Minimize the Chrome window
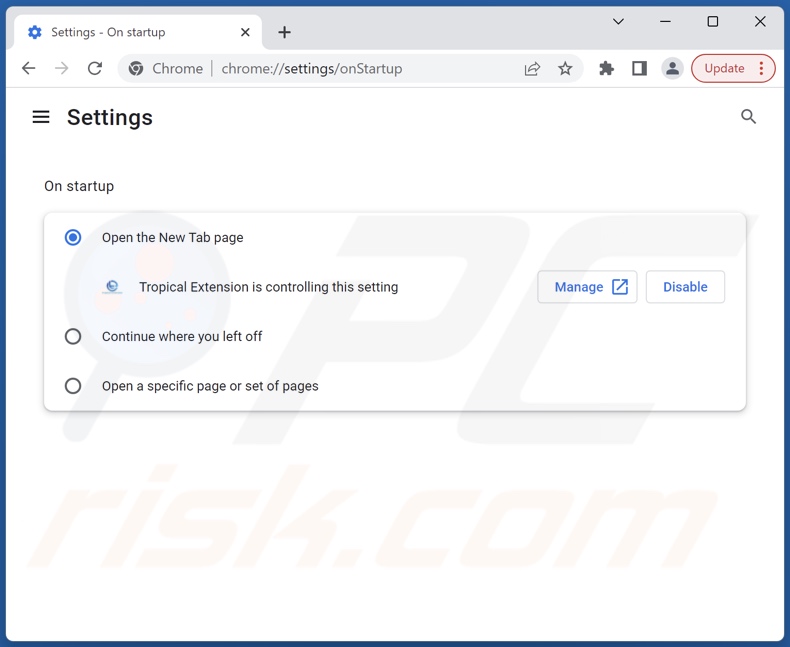This screenshot has height=647, width=790. click(x=665, y=21)
